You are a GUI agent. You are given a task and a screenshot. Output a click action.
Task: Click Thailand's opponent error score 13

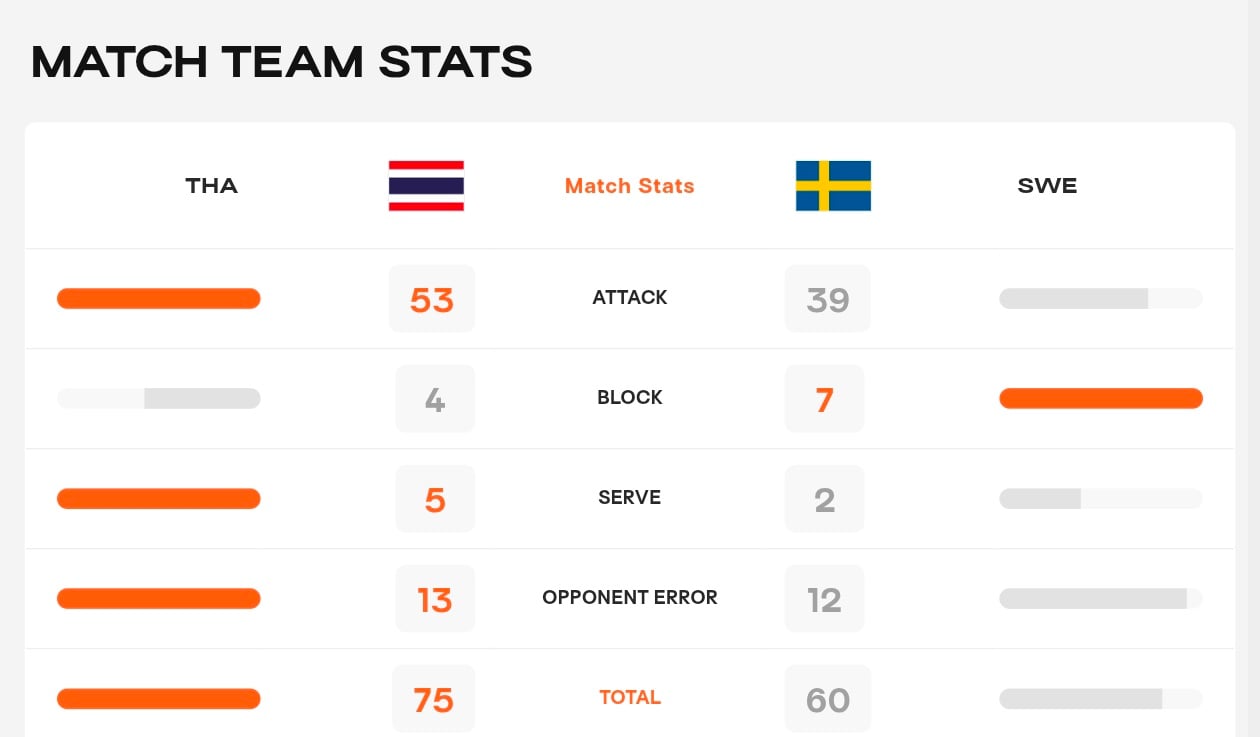coord(435,599)
